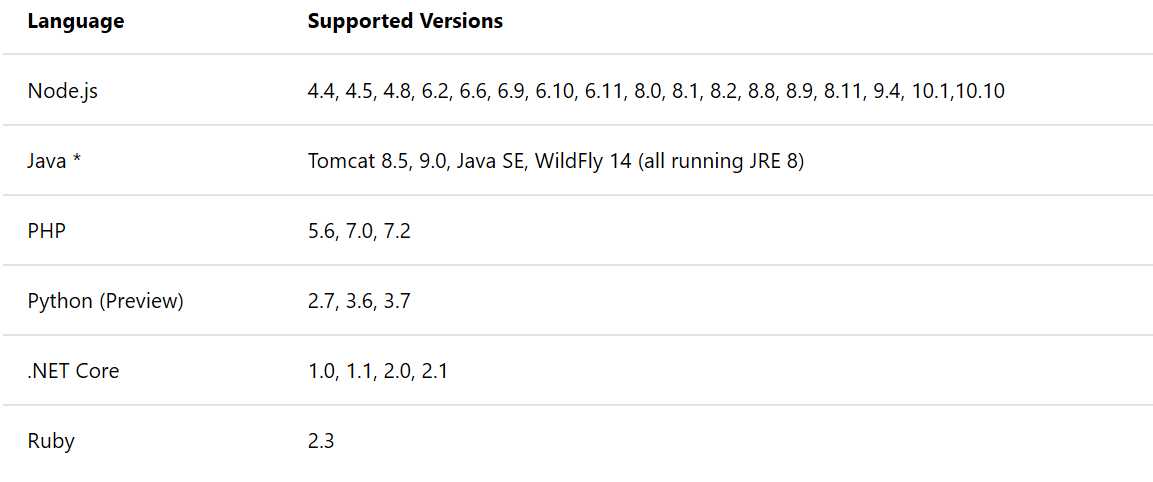Click the Python (Preview) cell

coord(105,302)
